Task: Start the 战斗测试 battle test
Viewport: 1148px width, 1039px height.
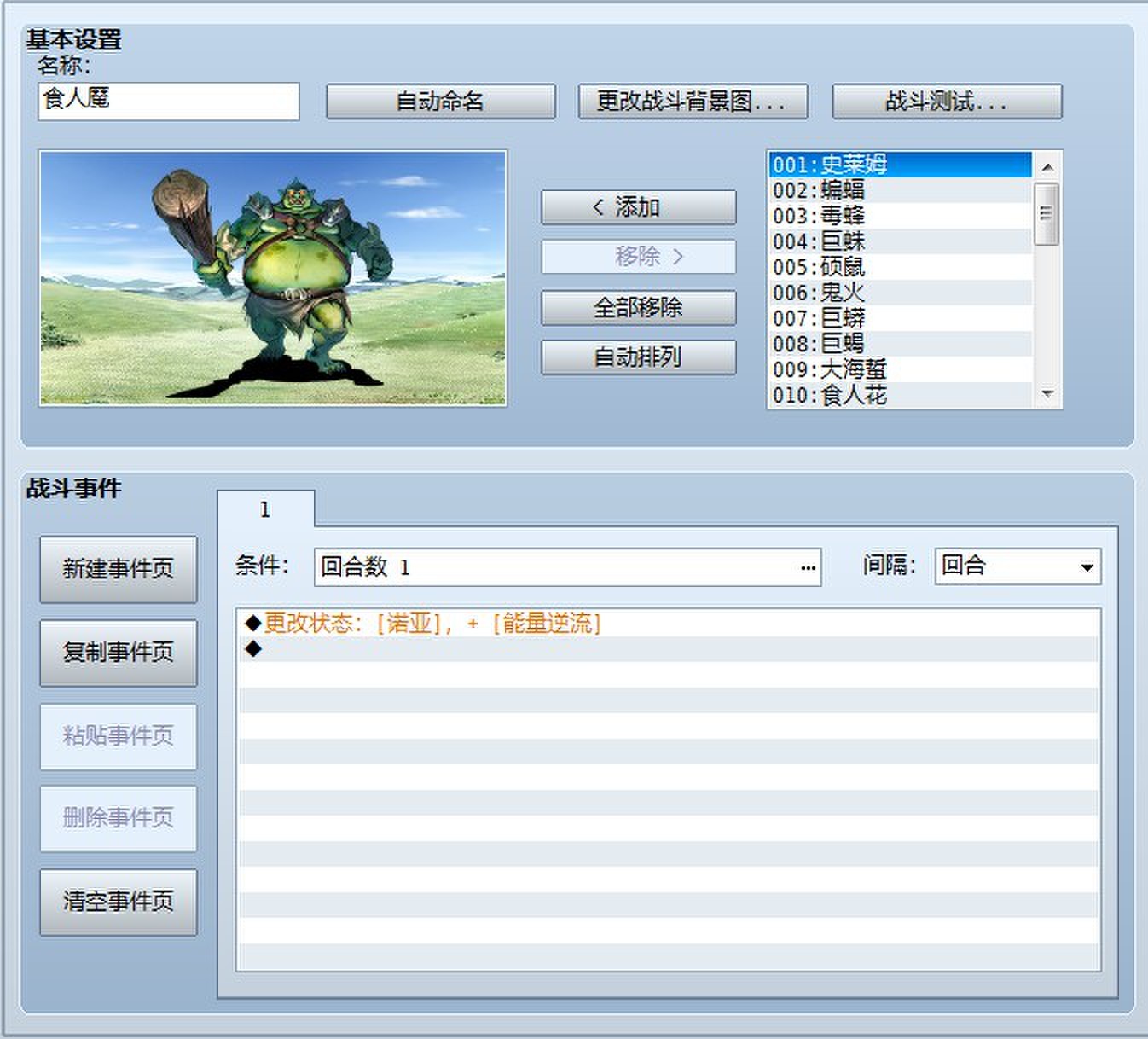Action: (947, 102)
